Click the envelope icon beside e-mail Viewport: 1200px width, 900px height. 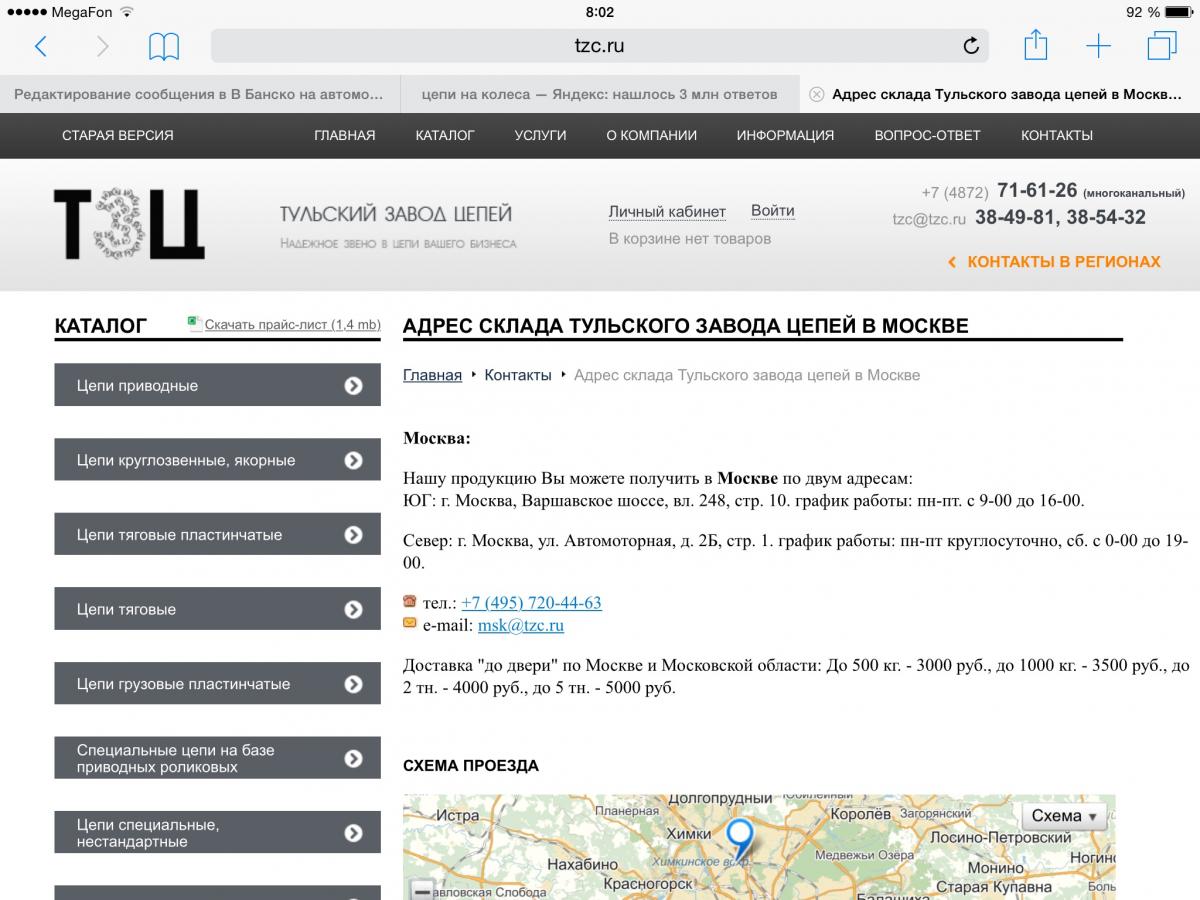coord(410,623)
